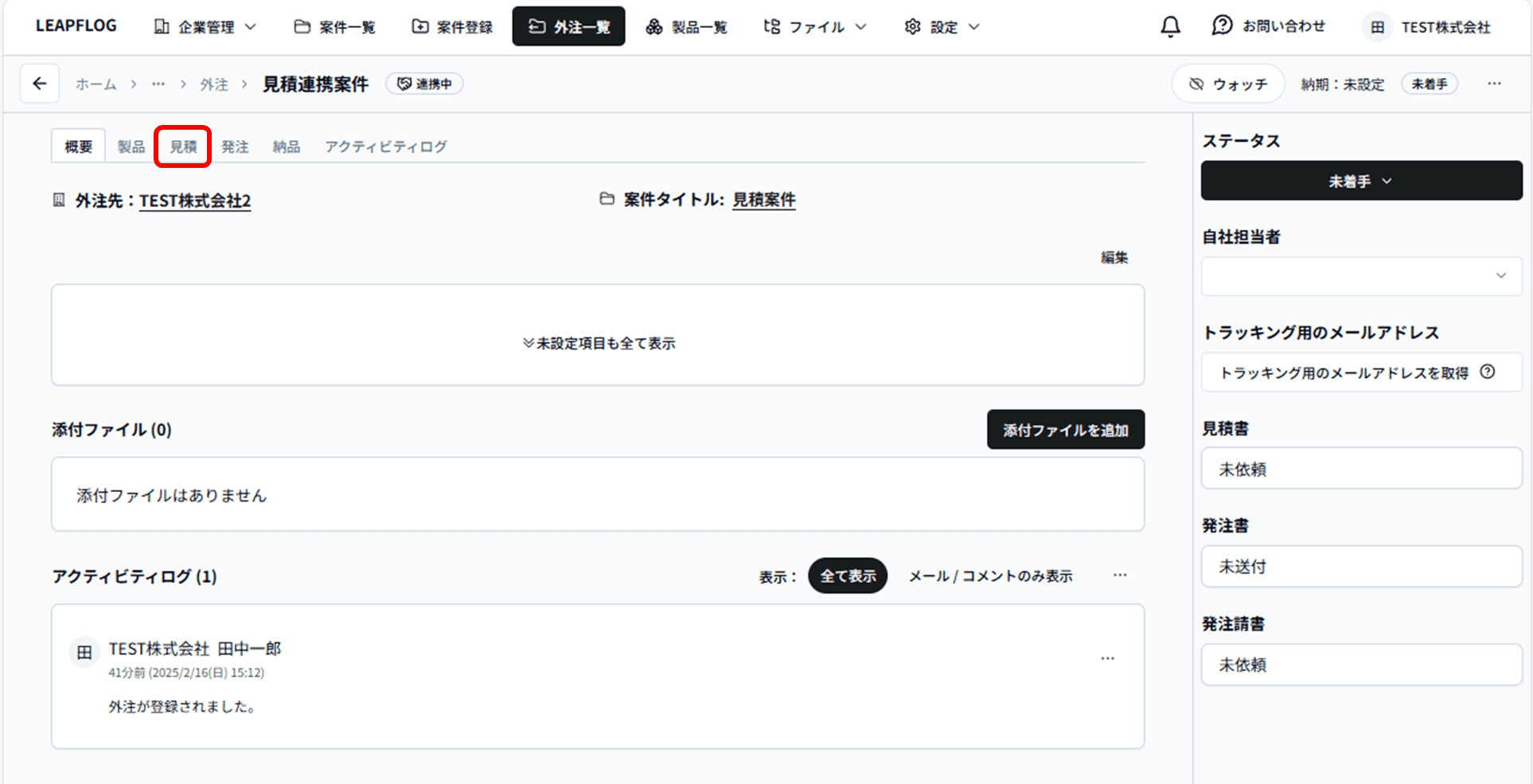The image size is (1533, 784).
Task: Switch to the 見積 tab
Action: tap(182, 146)
